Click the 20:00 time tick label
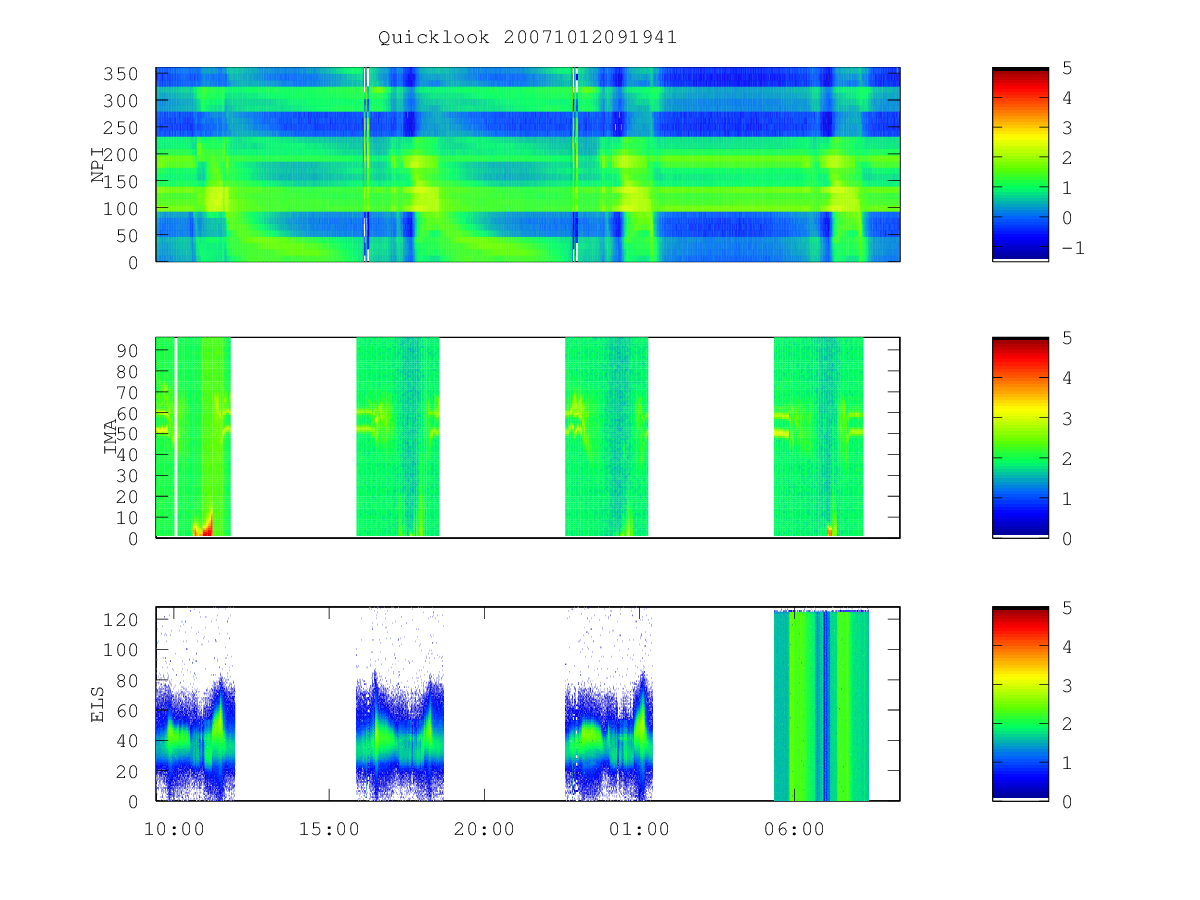This screenshot has height=900, width=1200. point(485,829)
